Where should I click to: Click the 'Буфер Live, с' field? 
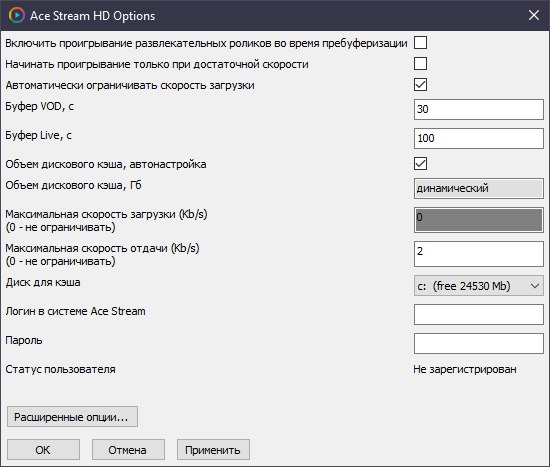(479, 138)
